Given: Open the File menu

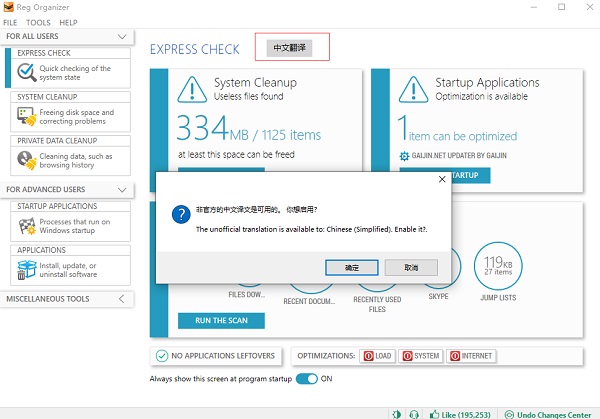Looking at the screenshot, I should click(x=10, y=22).
